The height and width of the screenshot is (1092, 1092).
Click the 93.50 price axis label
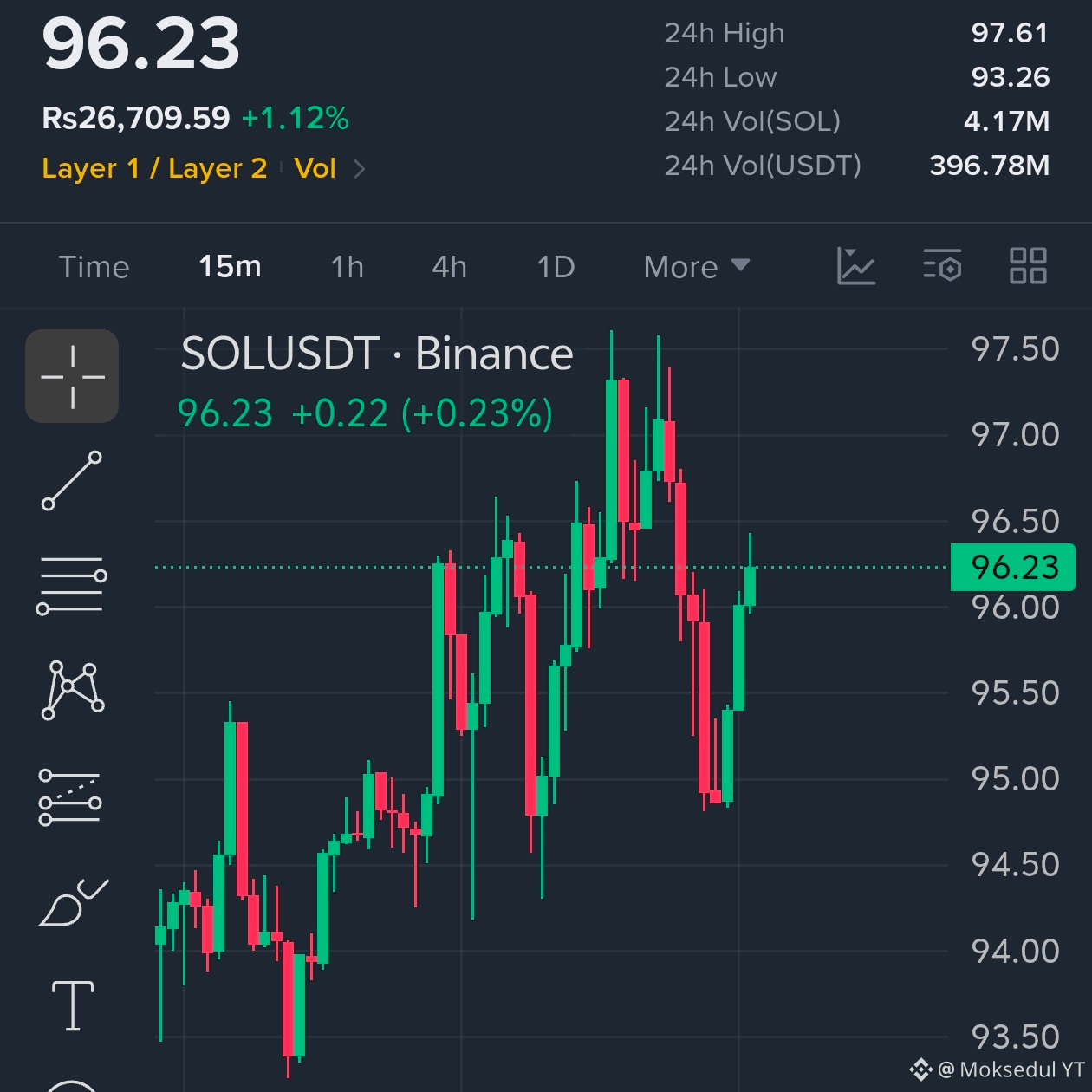click(1015, 1037)
